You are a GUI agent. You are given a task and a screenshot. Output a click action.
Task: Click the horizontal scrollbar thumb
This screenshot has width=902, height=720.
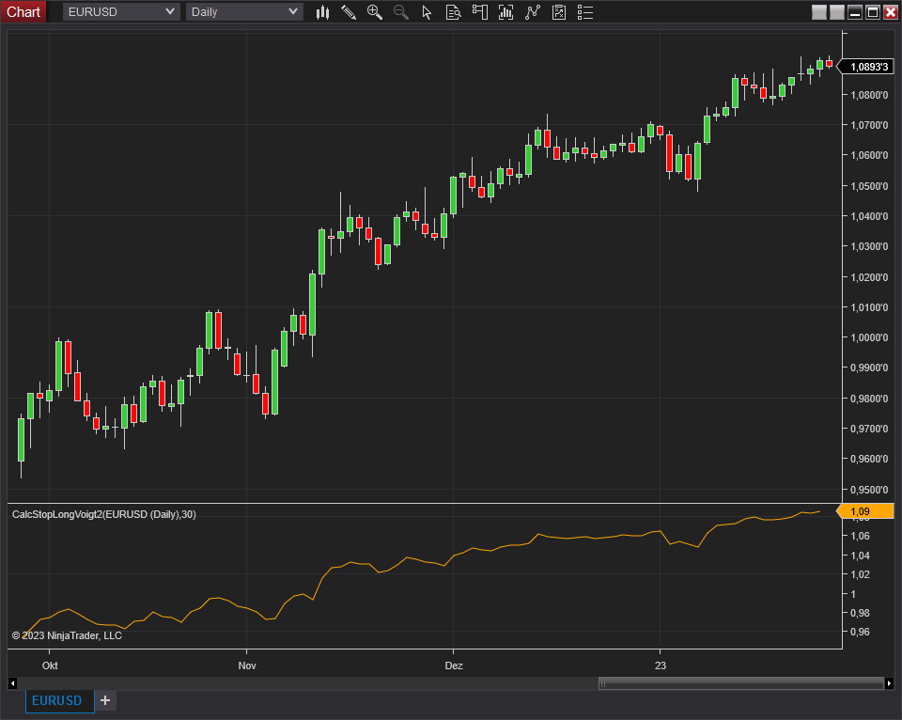pos(740,683)
